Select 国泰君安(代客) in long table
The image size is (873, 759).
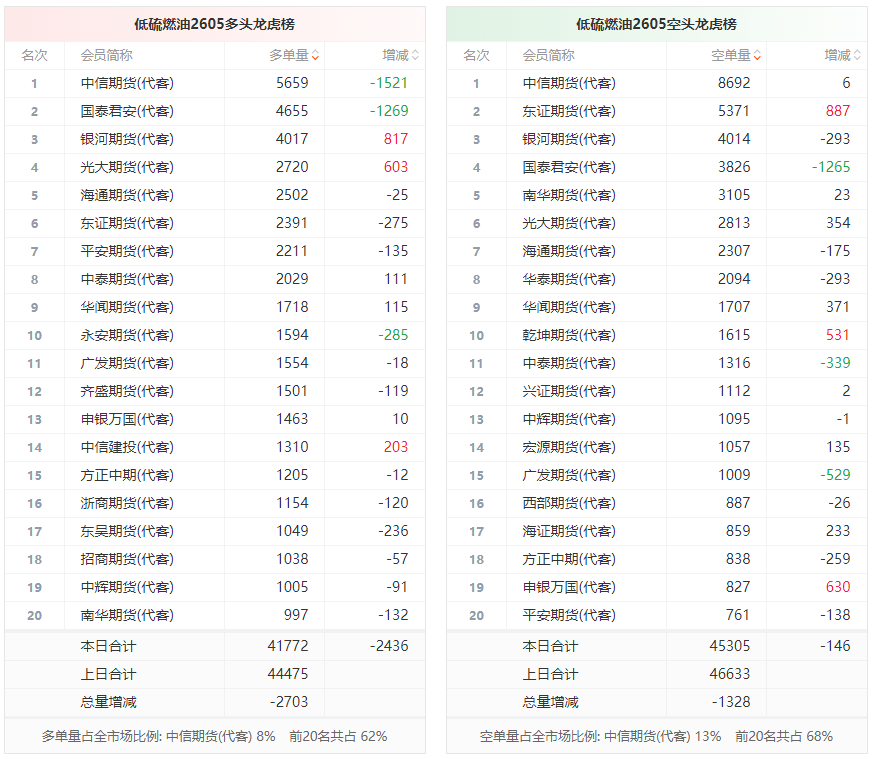[127, 111]
